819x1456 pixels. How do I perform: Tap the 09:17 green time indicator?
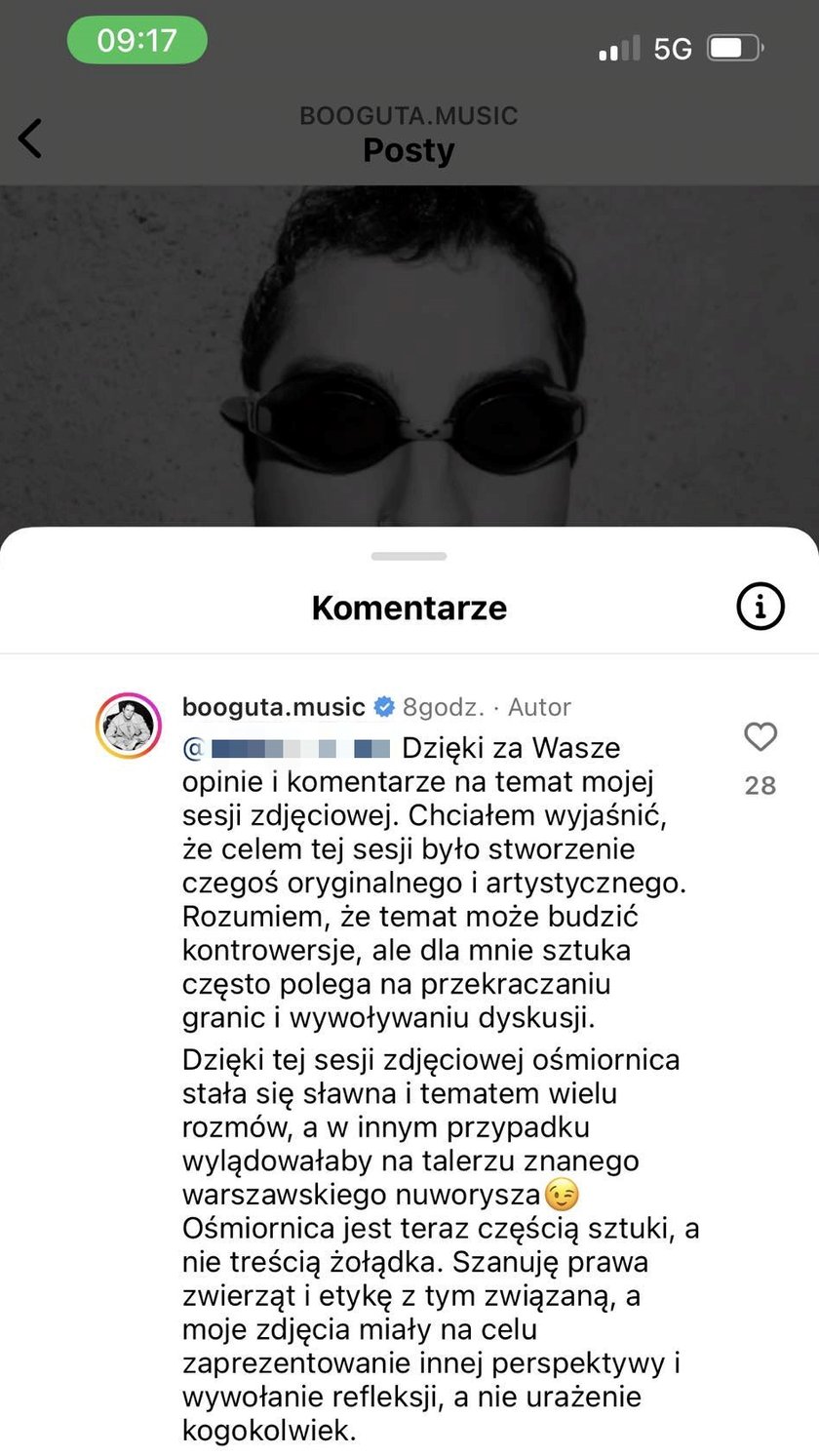point(137,41)
